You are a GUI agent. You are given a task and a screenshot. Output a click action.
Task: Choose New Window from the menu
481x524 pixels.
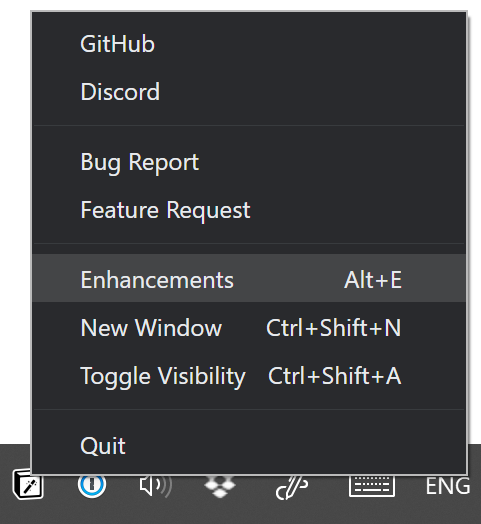249,327
